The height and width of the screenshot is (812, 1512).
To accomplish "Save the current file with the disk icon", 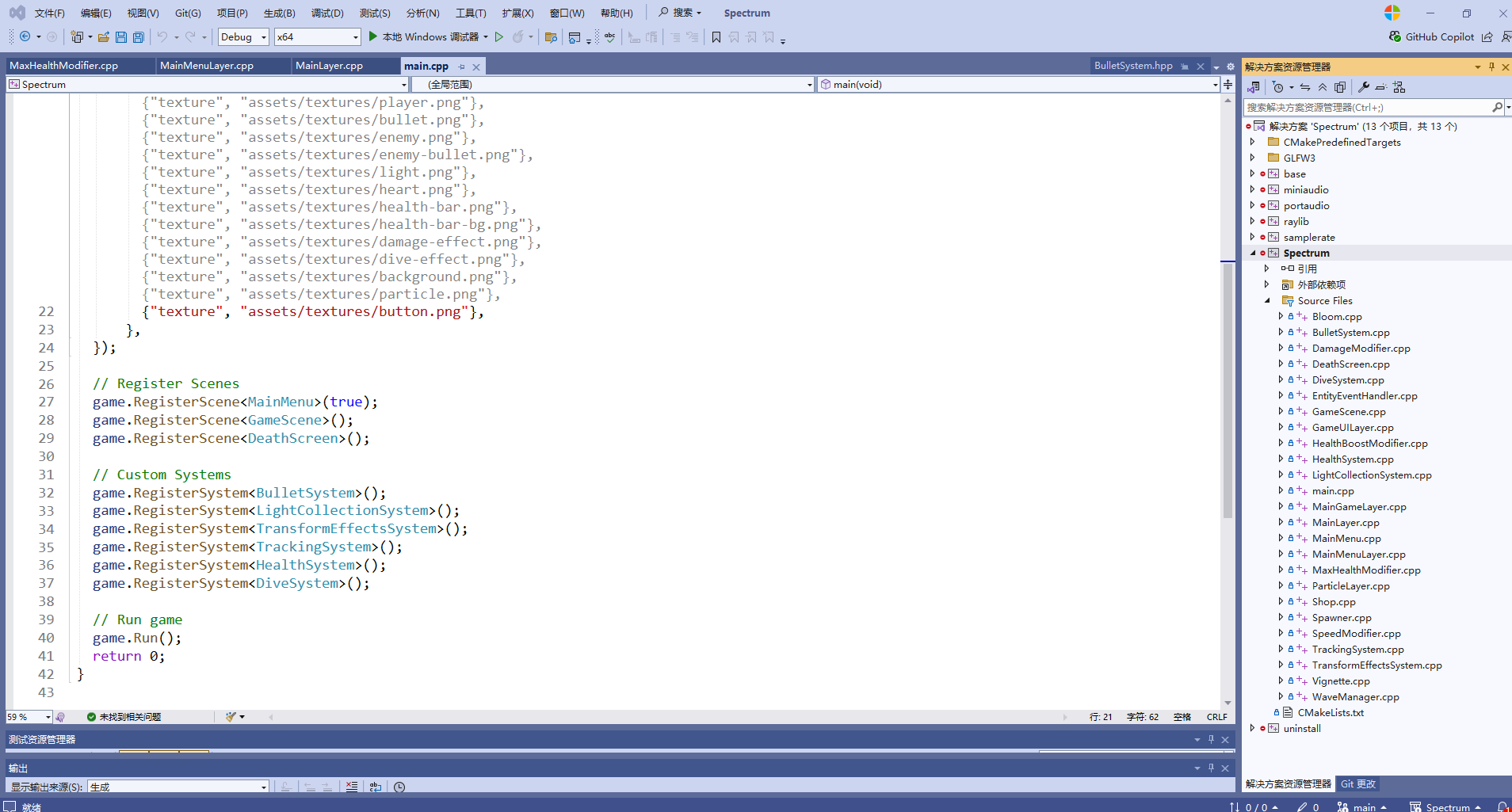I will tap(121, 36).
